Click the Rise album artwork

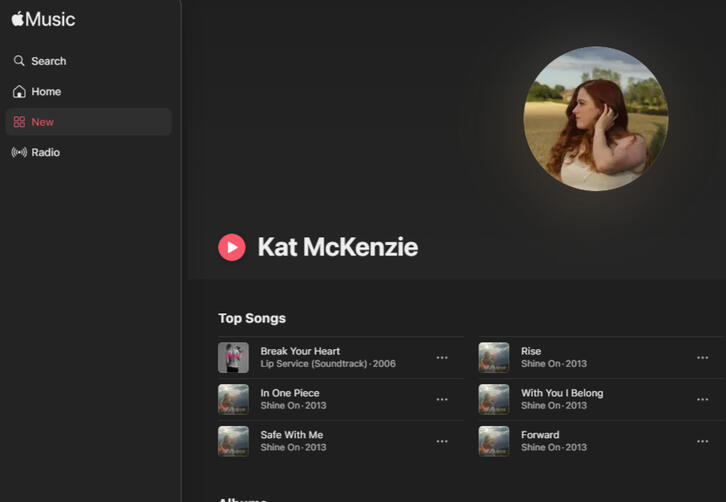tap(494, 358)
